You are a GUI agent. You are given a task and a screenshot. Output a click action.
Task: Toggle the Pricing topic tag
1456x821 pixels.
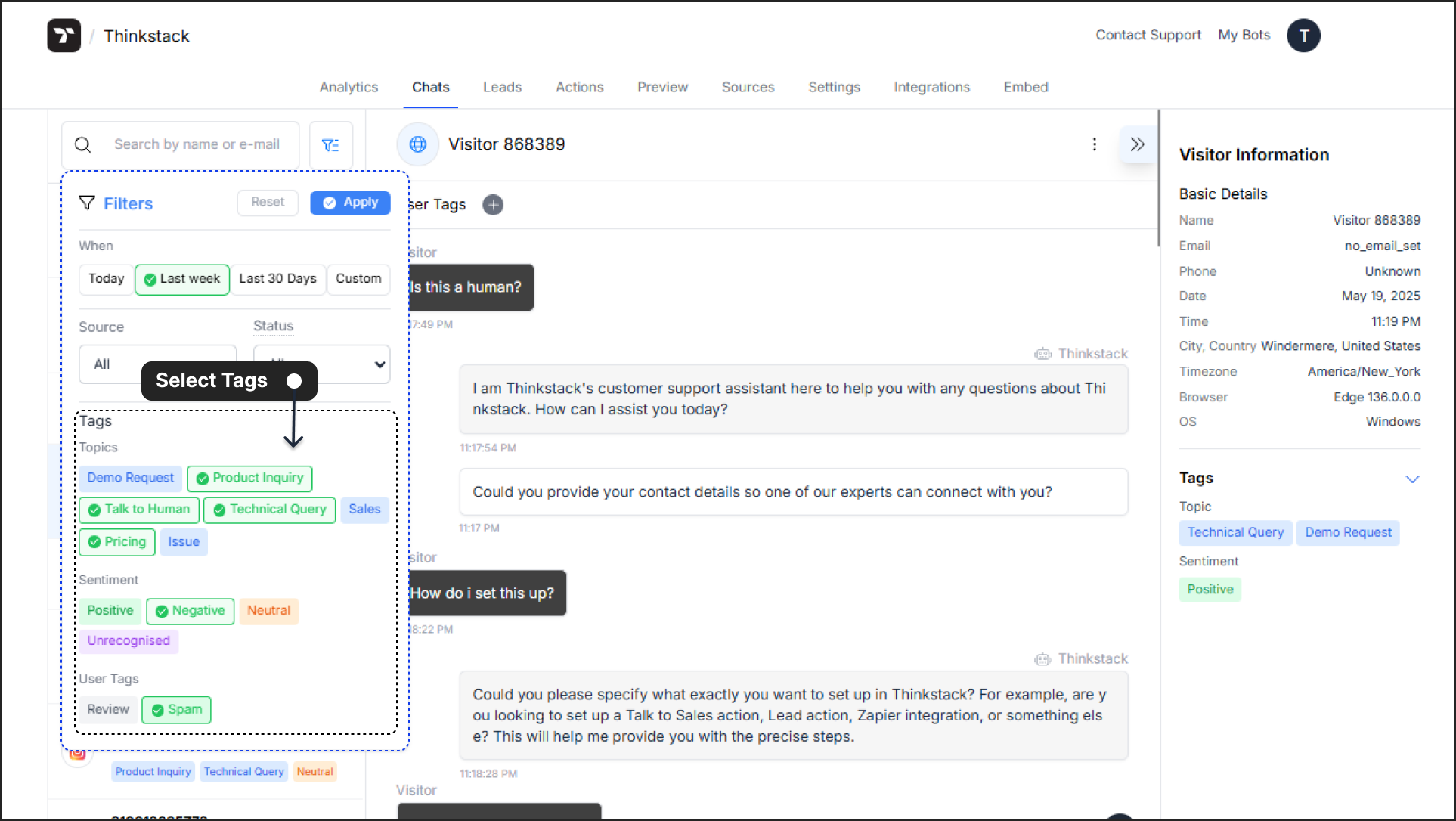coord(117,542)
